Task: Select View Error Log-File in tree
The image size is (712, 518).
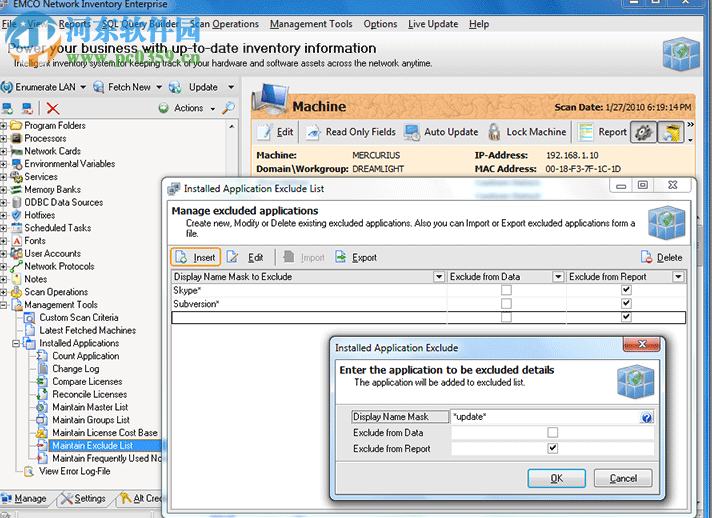Action: point(74,471)
